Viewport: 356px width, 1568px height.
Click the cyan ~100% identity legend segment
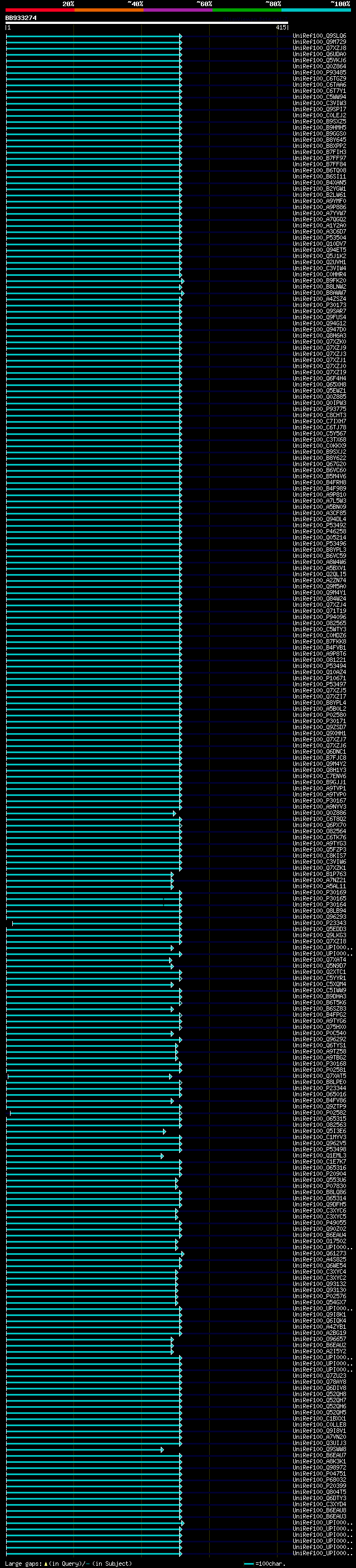point(316,10)
